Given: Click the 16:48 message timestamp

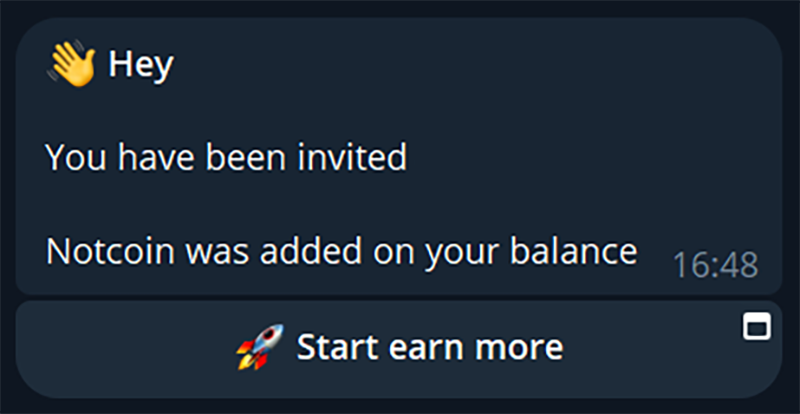Looking at the screenshot, I should (x=715, y=266).
